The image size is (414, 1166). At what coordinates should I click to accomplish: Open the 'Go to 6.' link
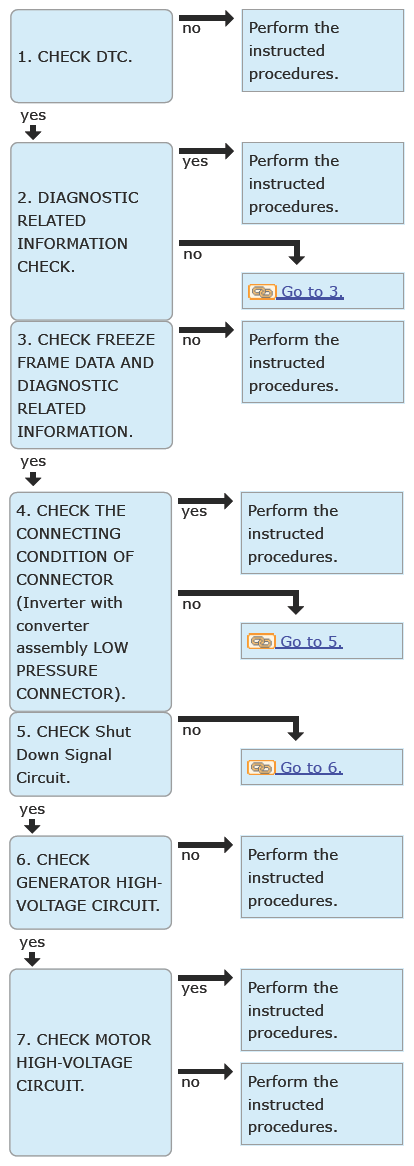point(311,767)
